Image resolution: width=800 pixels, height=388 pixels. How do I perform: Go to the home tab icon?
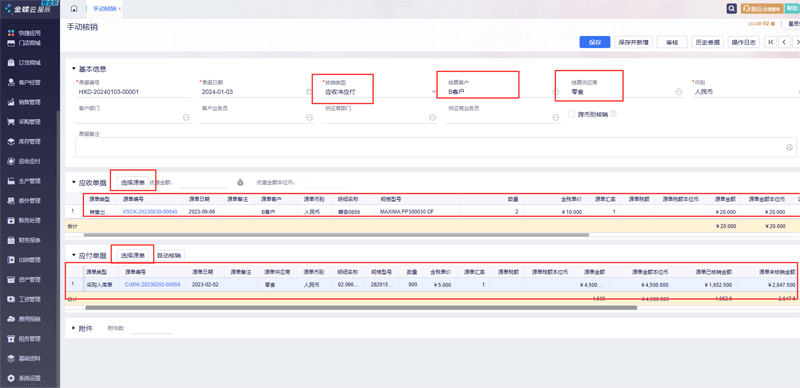(74, 9)
